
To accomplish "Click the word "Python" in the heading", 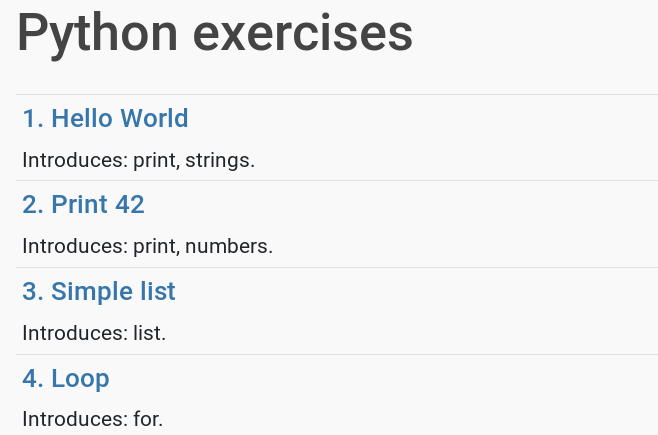I will click(98, 33).
